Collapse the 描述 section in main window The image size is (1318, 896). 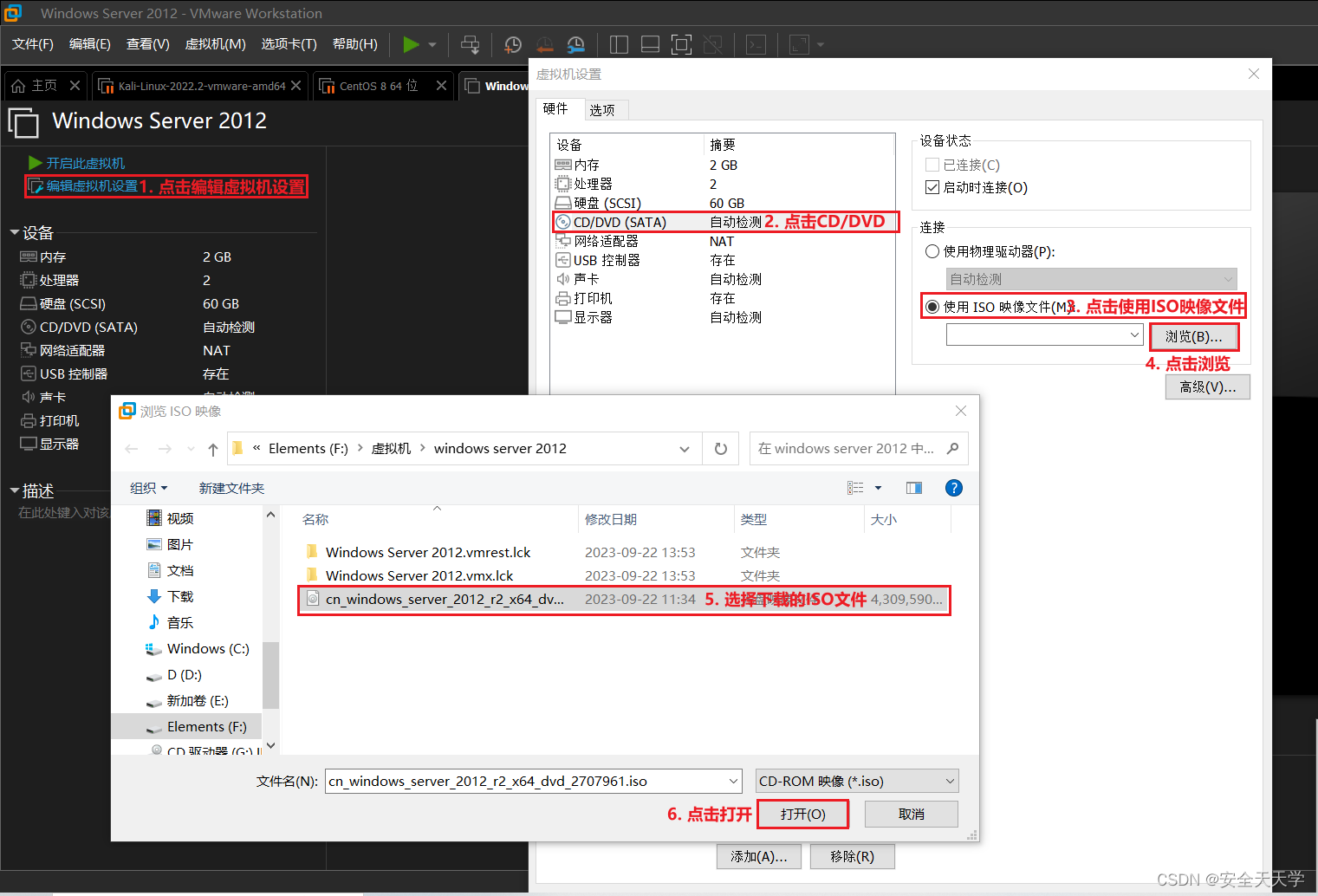coord(15,490)
